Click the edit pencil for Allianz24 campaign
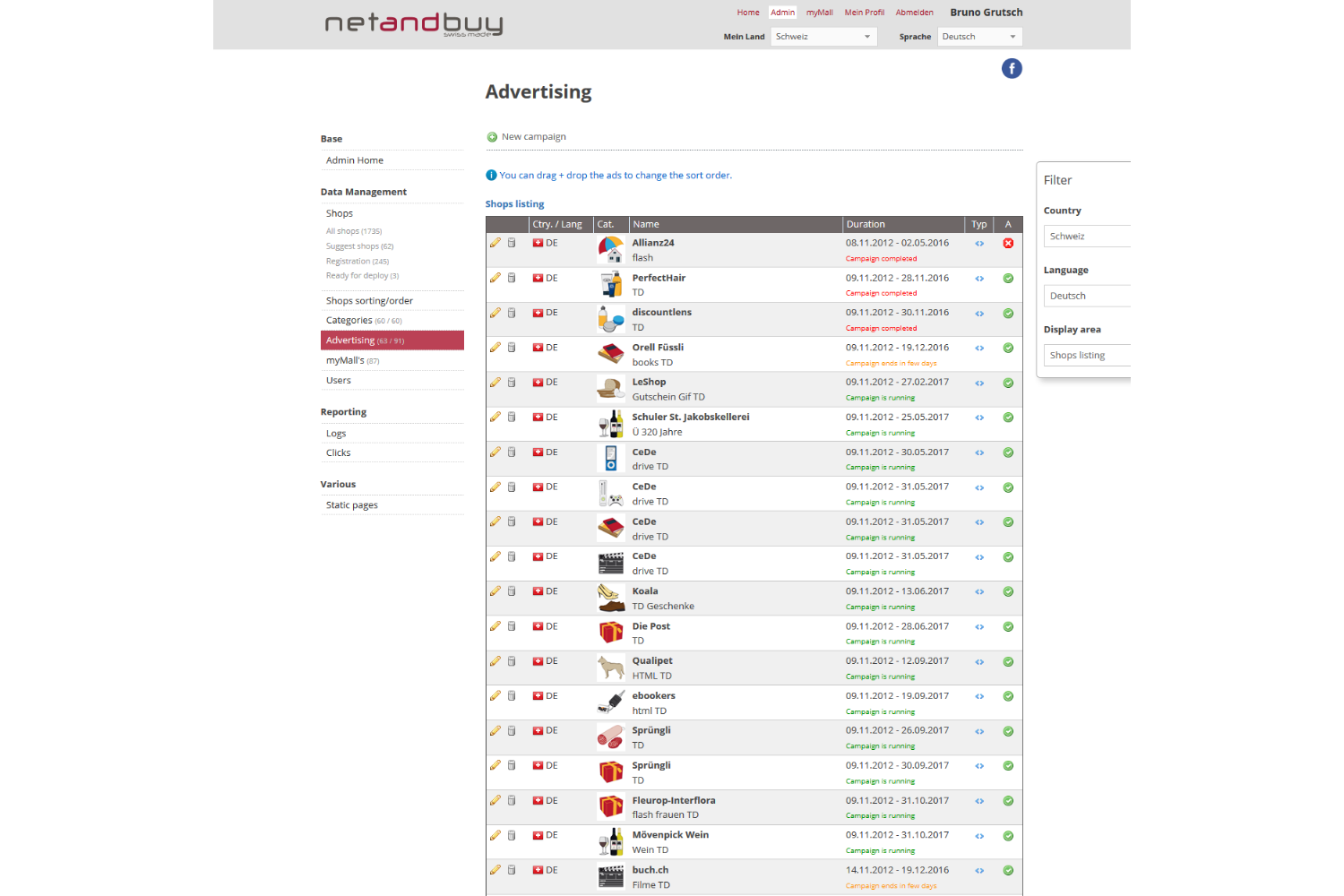The width and height of the screenshot is (1344, 896). pos(495,243)
